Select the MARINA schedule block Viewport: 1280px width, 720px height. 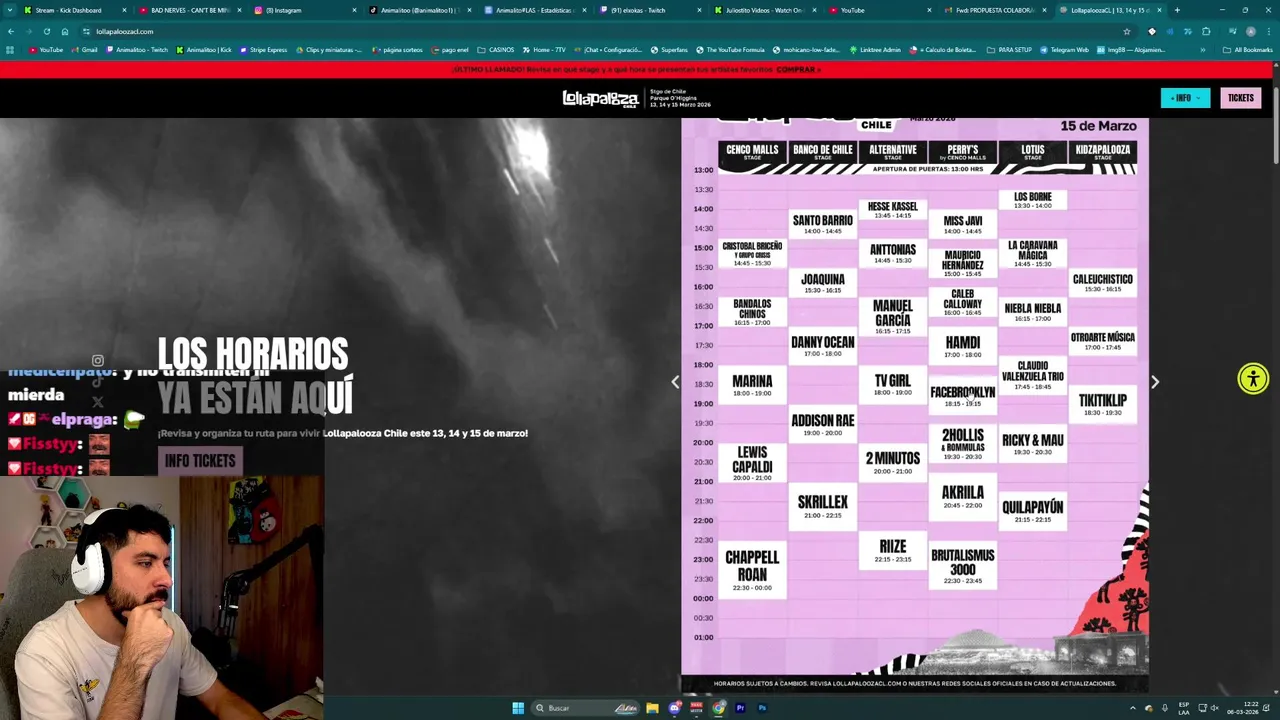pyautogui.click(x=752, y=385)
